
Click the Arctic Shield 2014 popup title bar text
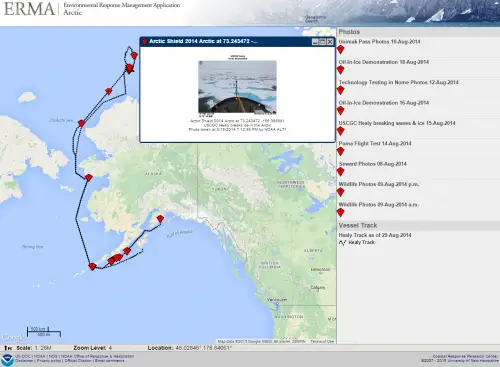[x=203, y=41]
